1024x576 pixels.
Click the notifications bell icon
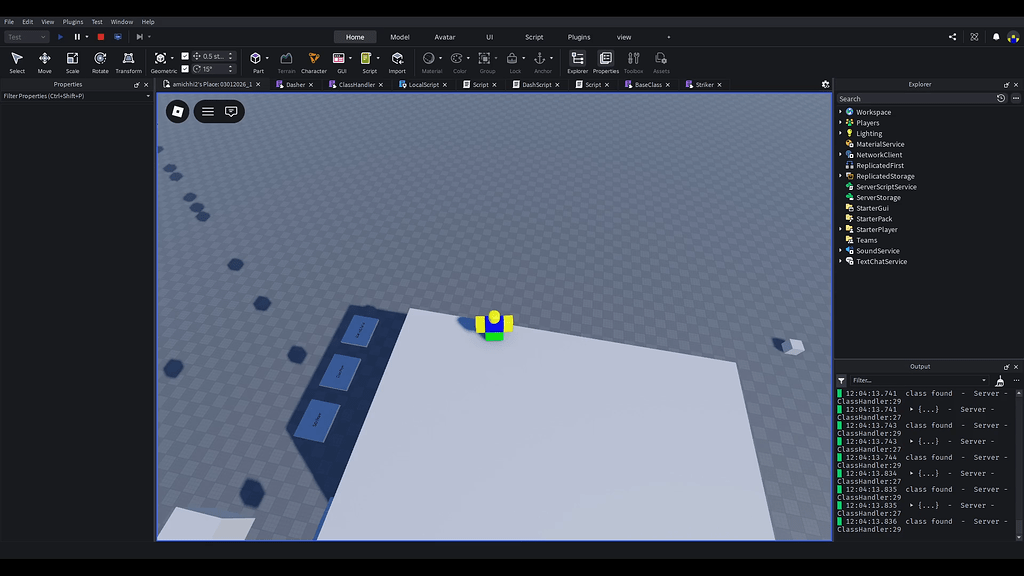[x=996, y=37]
